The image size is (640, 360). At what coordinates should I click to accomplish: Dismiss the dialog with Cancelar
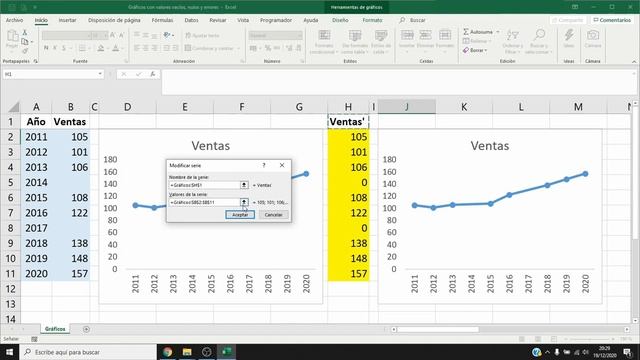273,215
